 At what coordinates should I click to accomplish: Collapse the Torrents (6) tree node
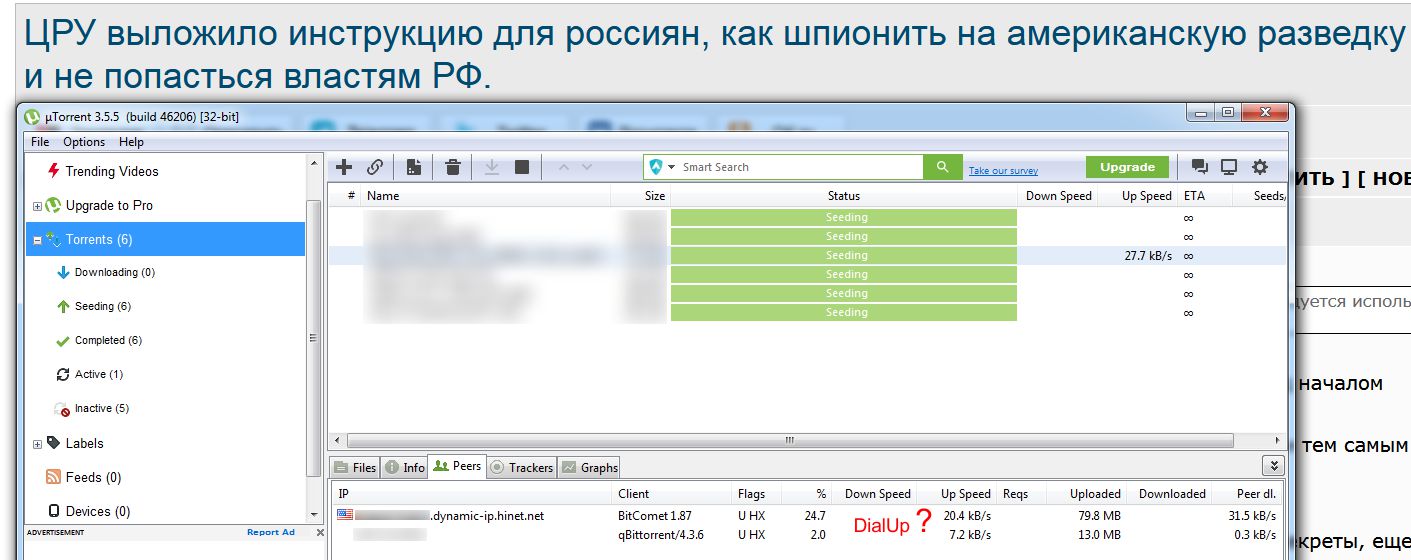click(37, 240)
